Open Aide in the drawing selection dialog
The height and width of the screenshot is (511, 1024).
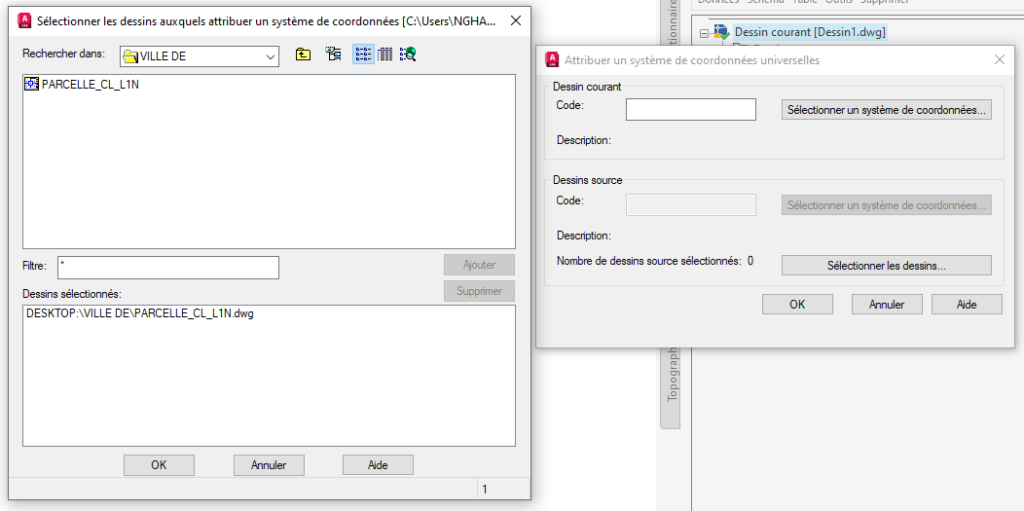(377, 465)
